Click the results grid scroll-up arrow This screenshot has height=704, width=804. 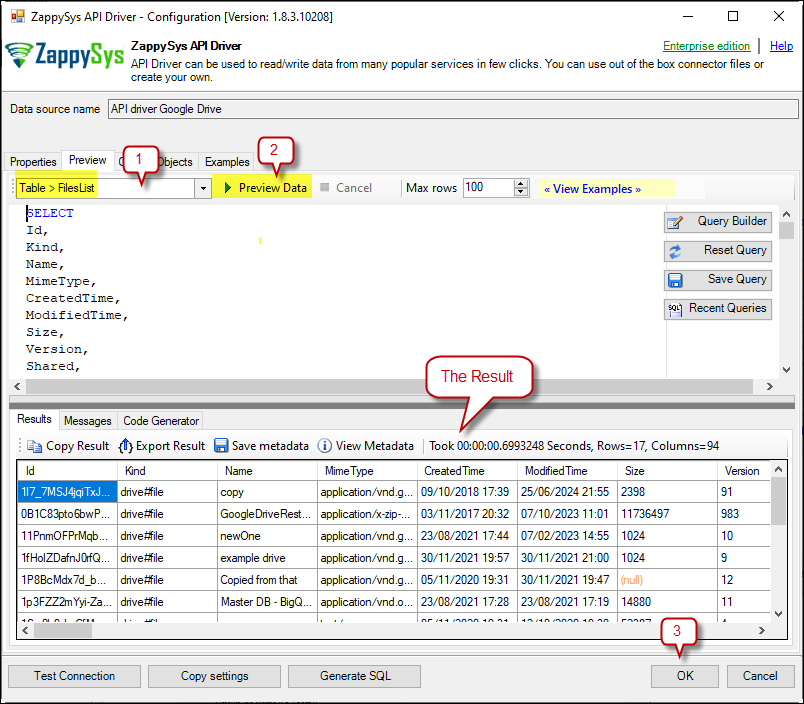point(778,469)
